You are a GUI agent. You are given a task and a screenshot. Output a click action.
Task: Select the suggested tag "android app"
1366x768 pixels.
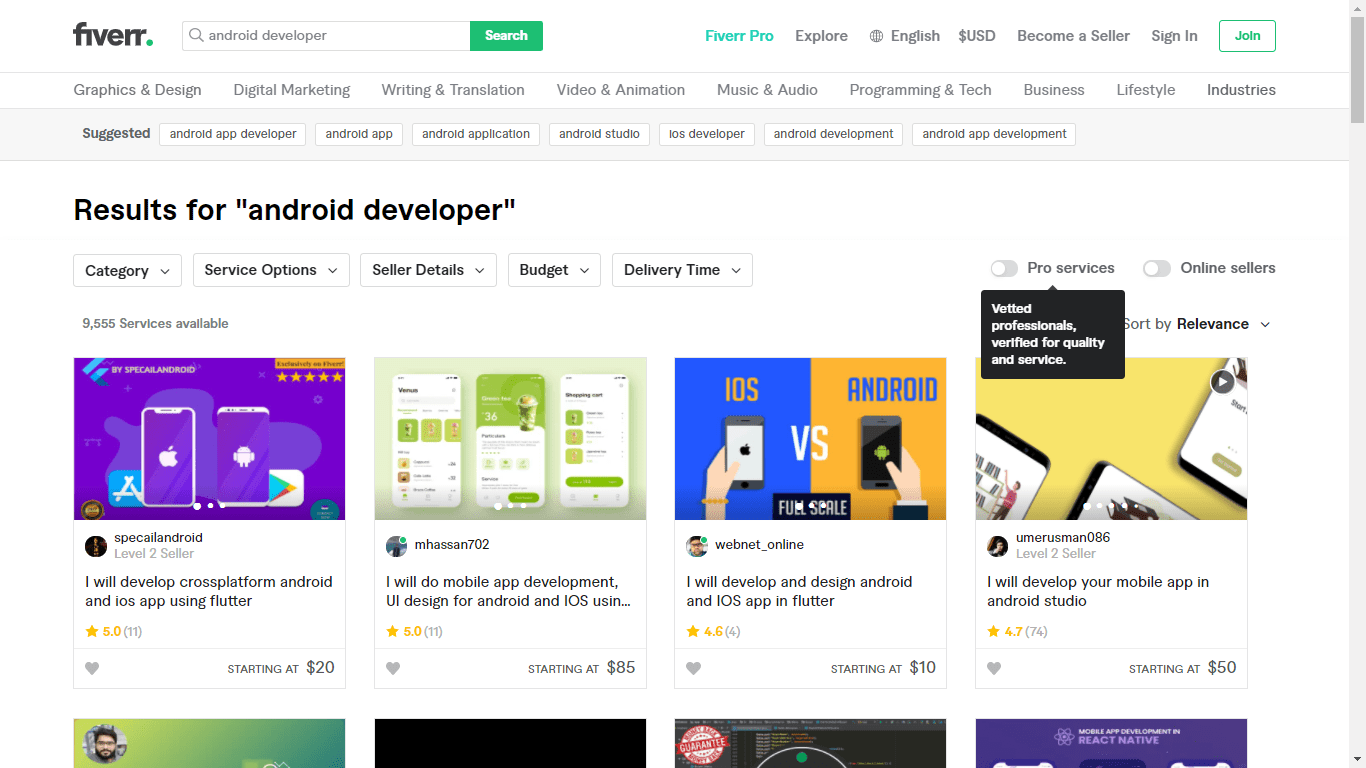click(359, 134)
